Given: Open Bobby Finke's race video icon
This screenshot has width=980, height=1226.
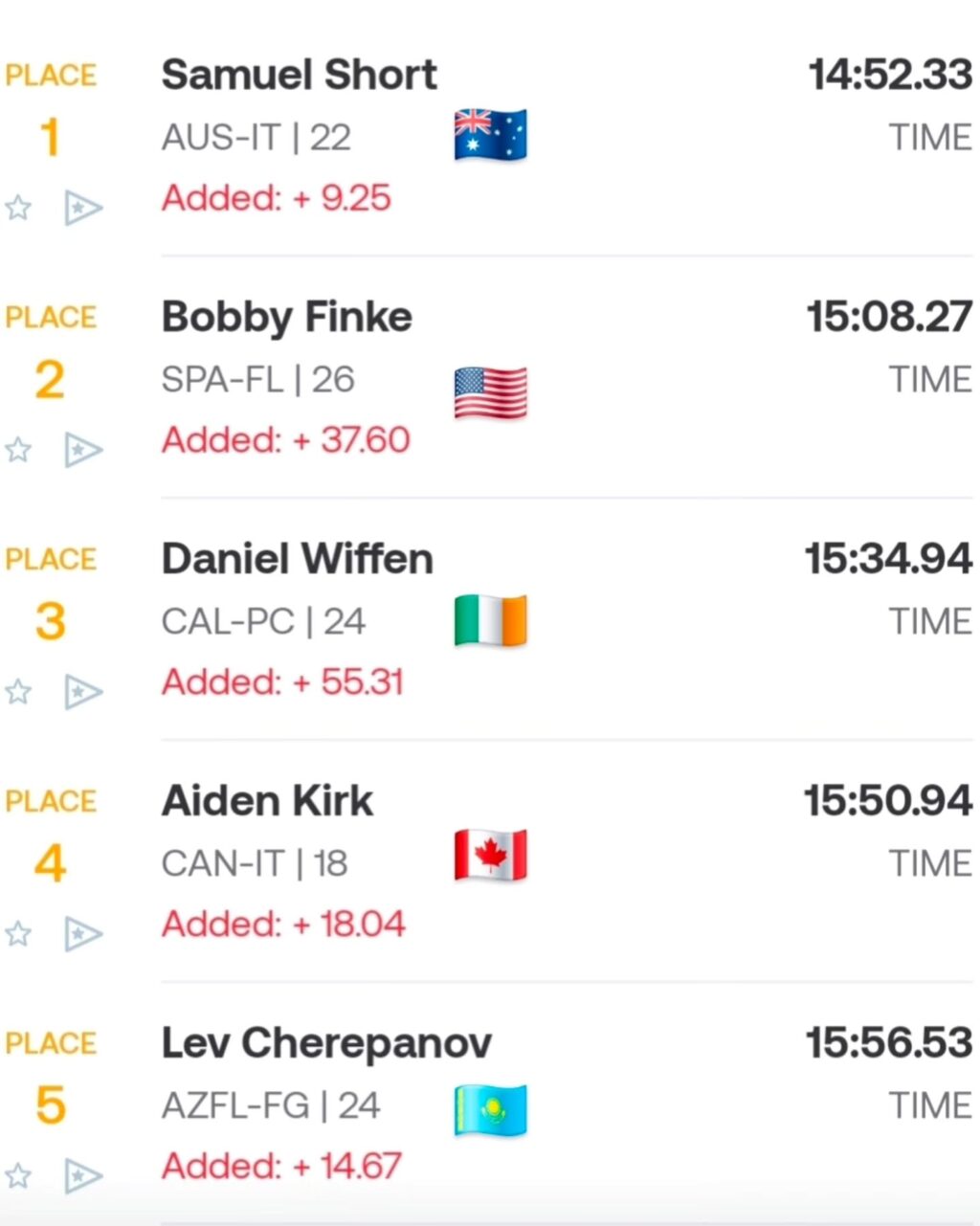Looking at the screenshot, I should click(83, 449).
